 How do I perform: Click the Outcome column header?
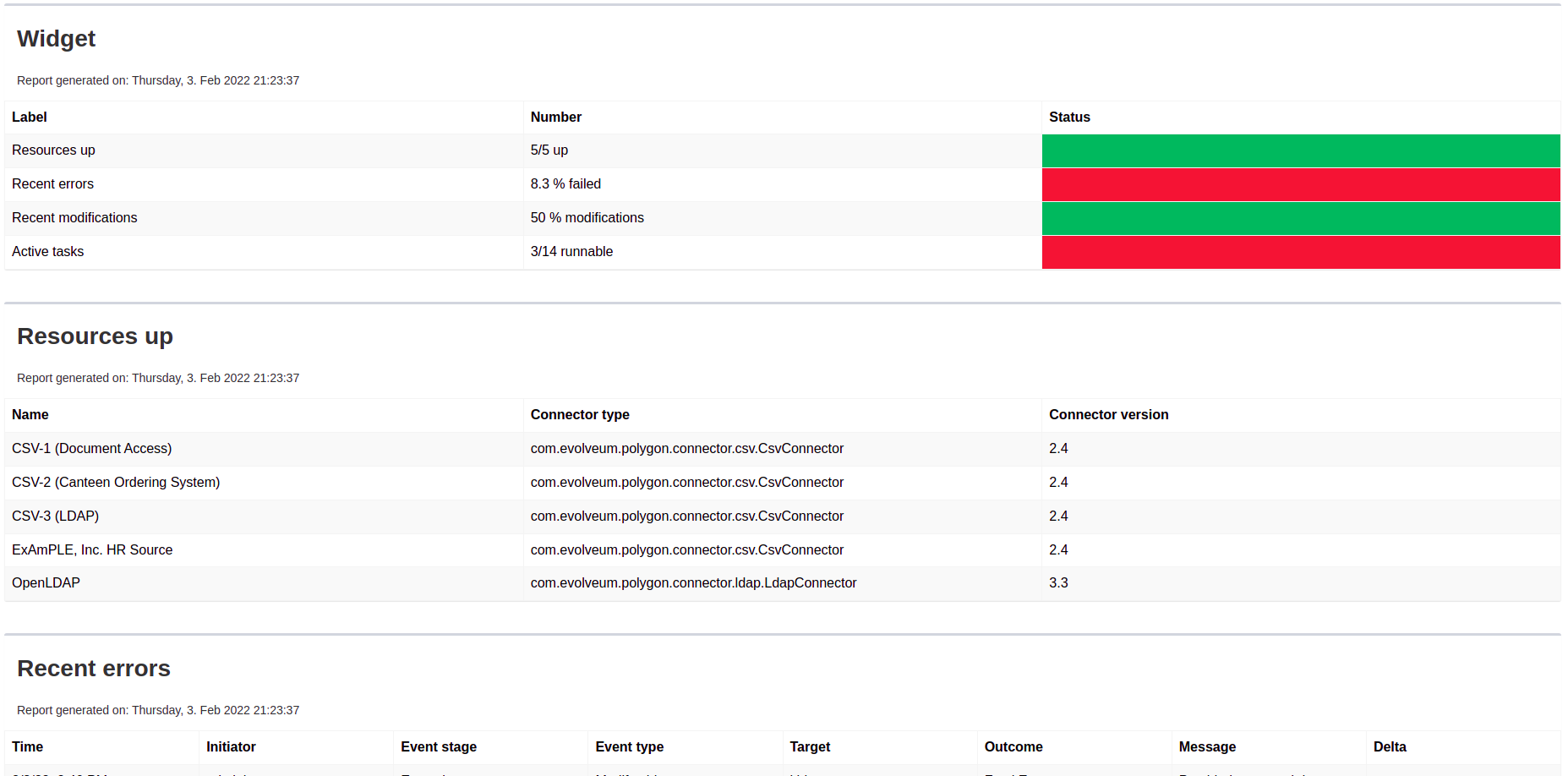tap(1012, 746)
